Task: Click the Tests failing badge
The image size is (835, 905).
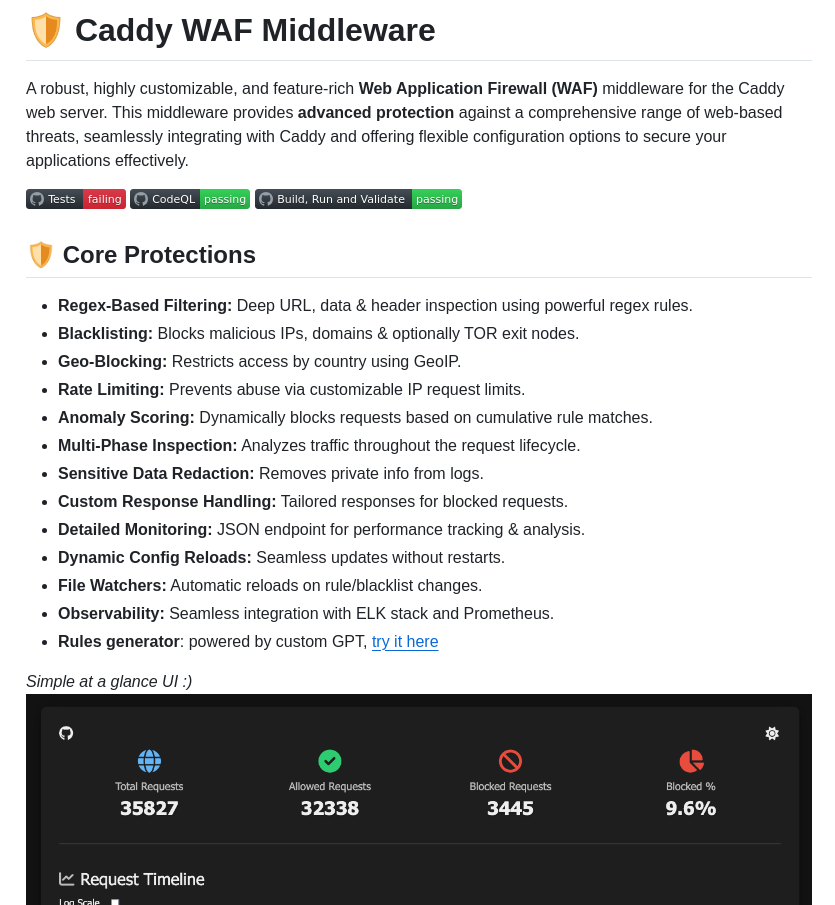Action: coord(75,199)
